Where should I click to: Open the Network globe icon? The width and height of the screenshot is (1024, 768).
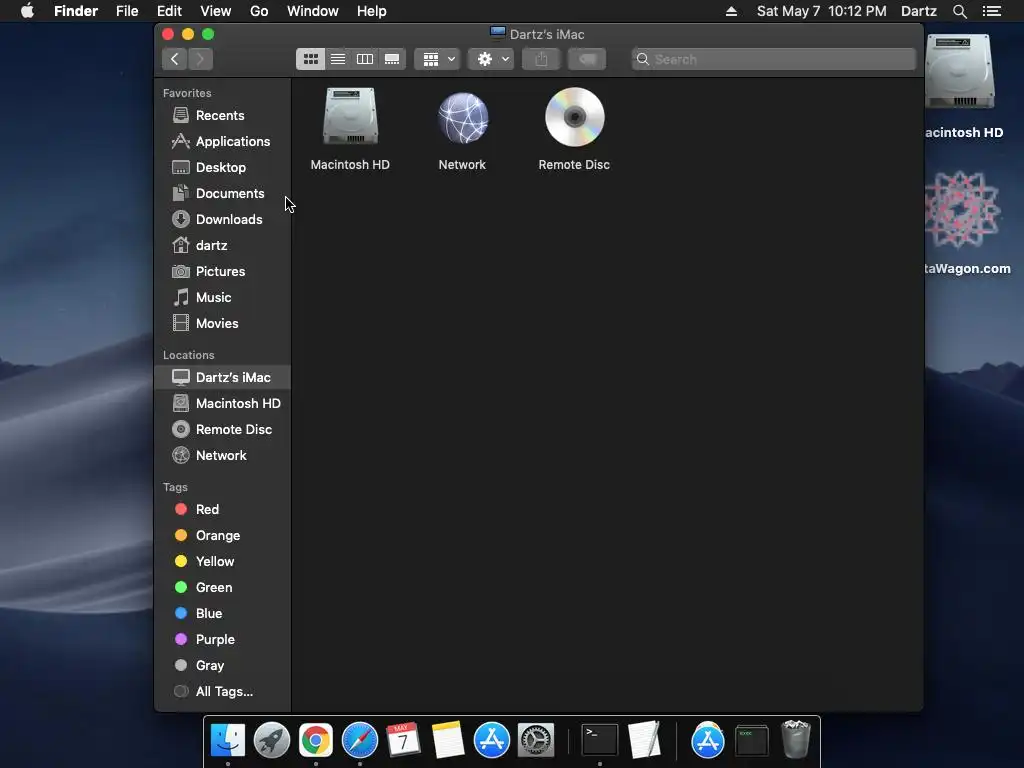pyautogui.click(x=462, y=118)
